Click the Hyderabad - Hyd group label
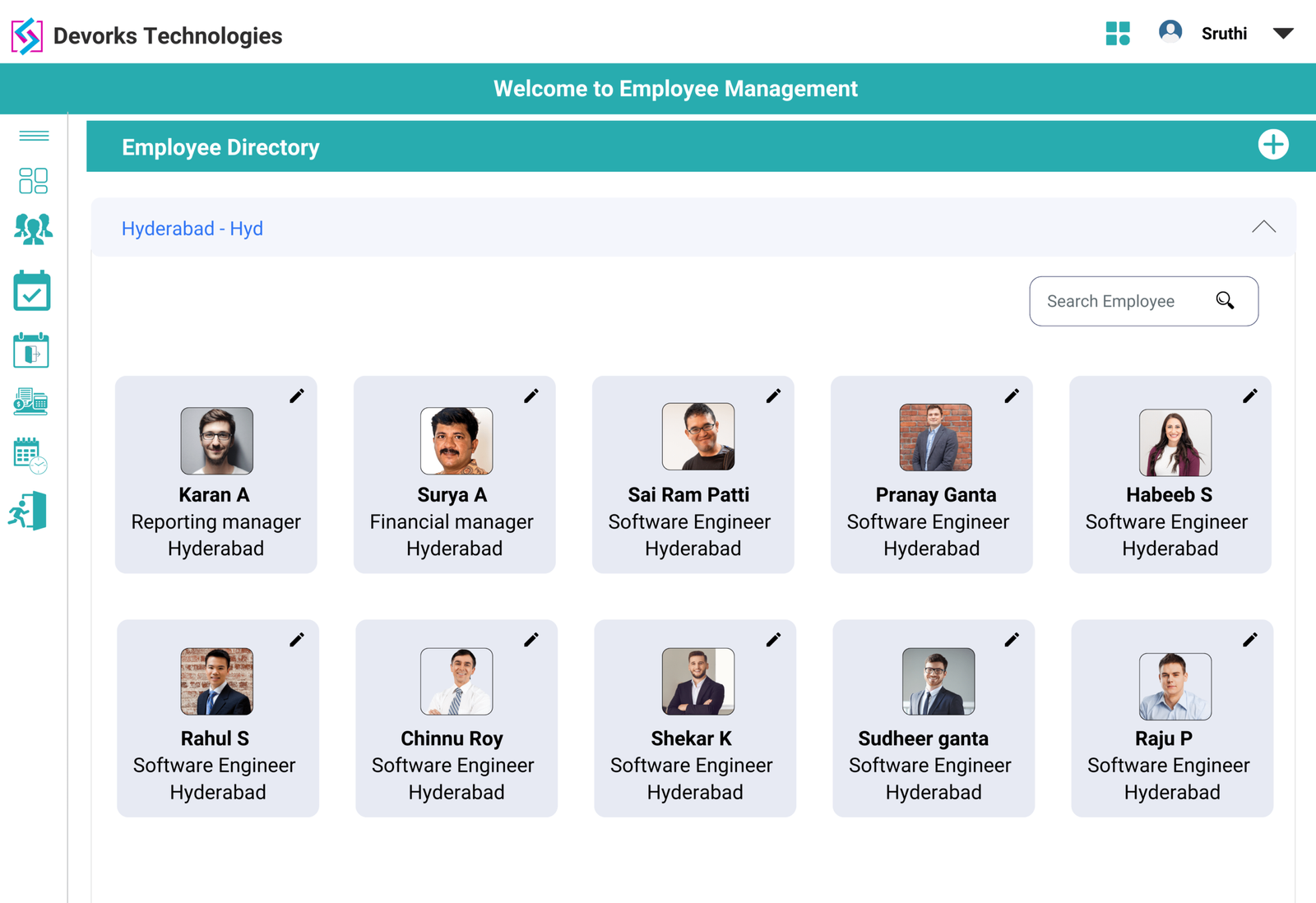 click(x=192, y=229)
